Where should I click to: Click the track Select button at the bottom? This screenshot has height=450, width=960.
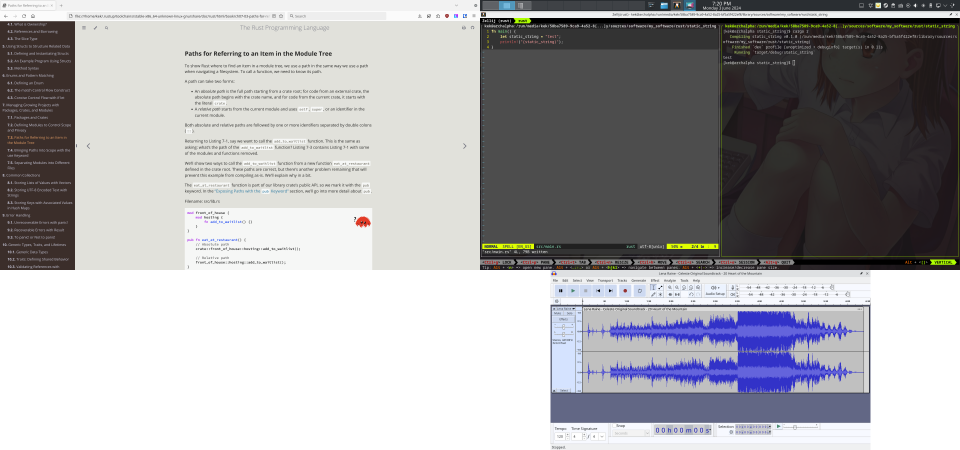pyautogui.click(x=564, y=390)
